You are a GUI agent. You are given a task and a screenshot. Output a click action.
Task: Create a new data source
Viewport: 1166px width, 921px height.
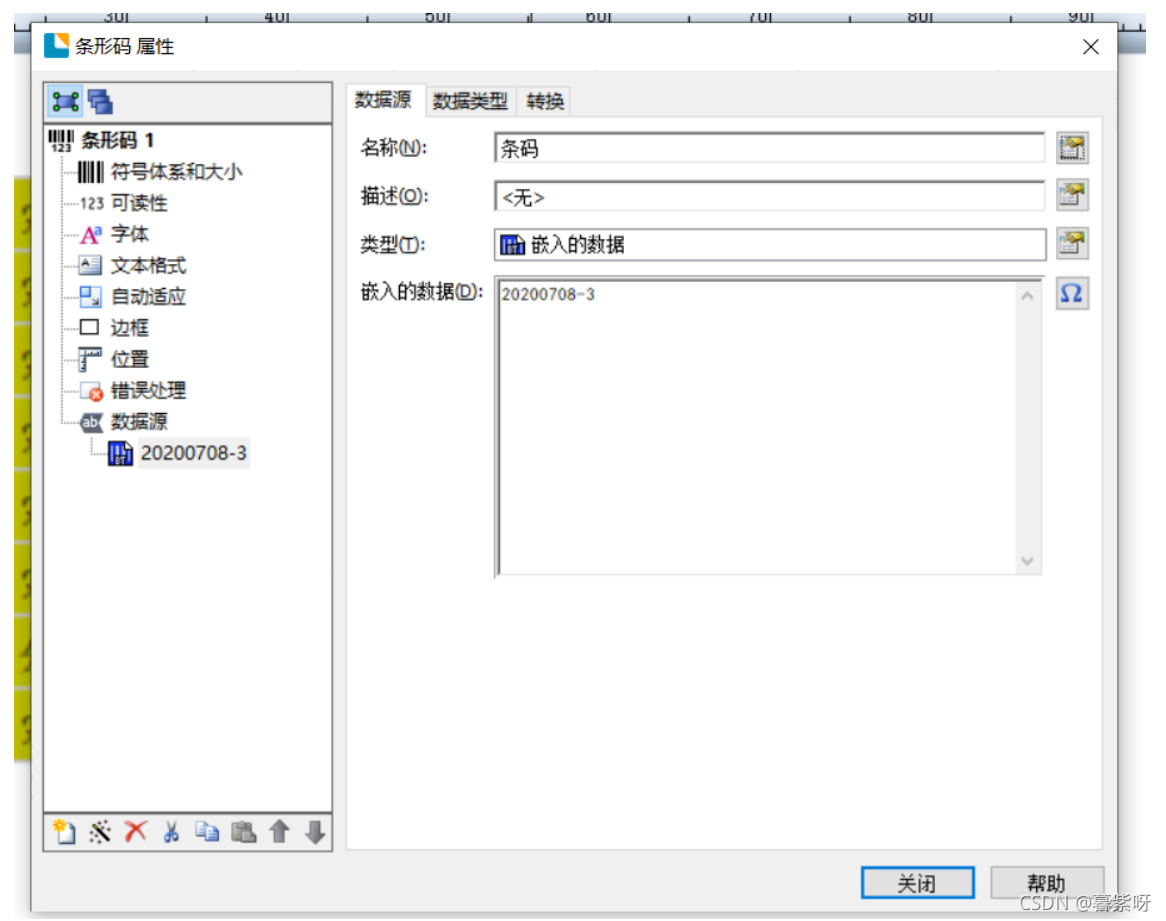(x=65, y=831)
